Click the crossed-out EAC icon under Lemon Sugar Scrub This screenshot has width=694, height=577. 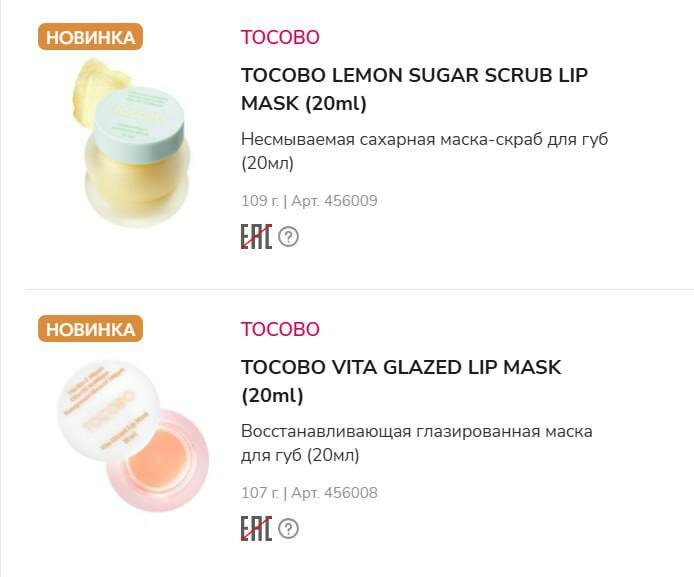[x=256, y=237]
